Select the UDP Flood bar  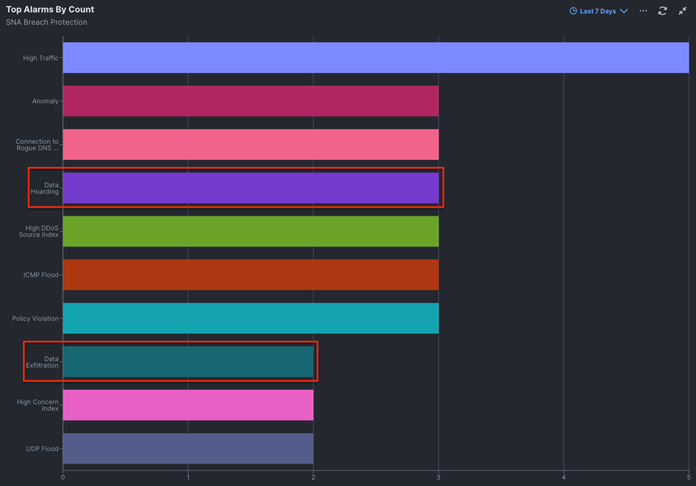tap(188, 449)
